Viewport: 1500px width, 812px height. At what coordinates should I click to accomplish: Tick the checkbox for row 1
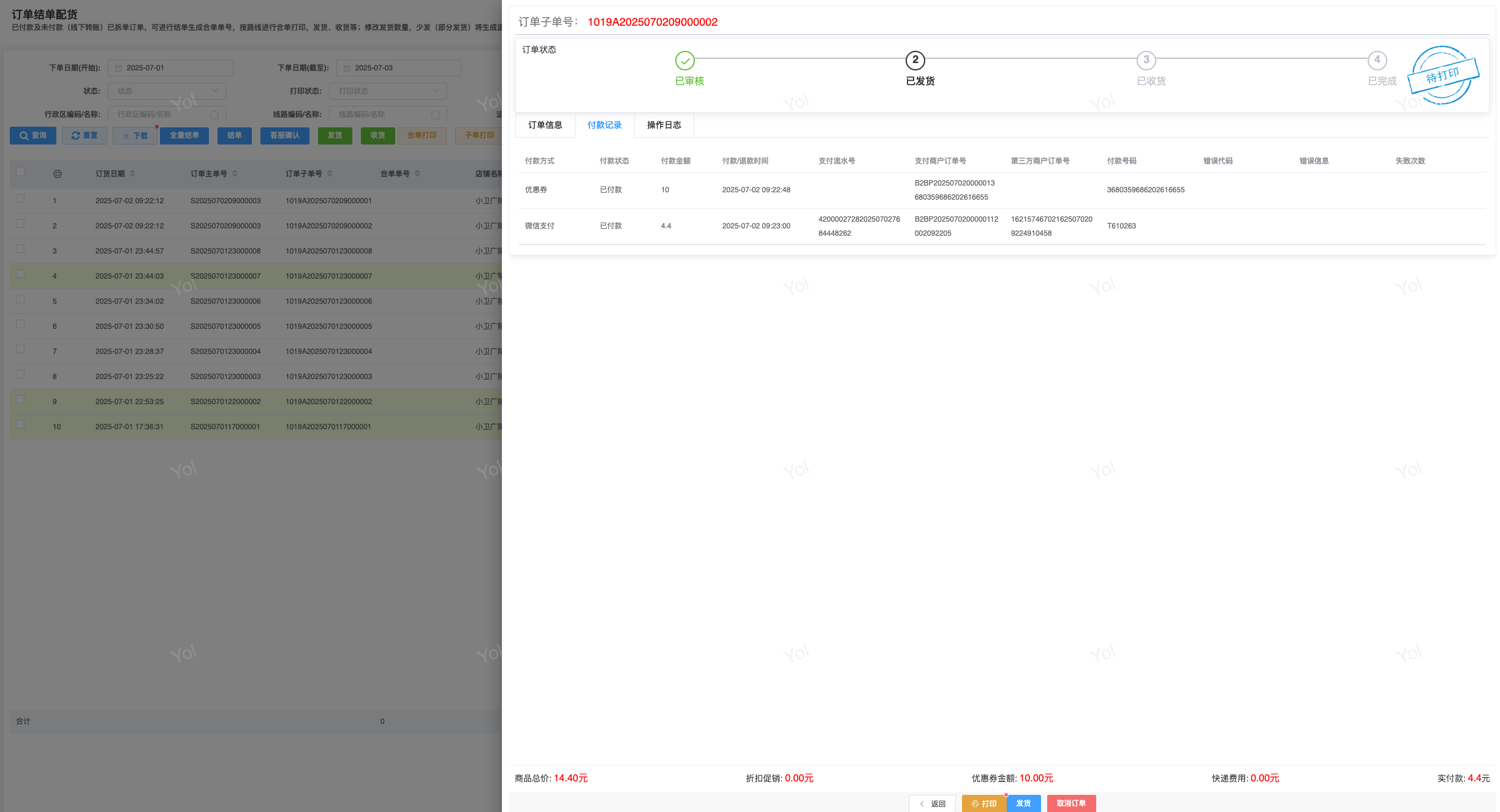20,198
